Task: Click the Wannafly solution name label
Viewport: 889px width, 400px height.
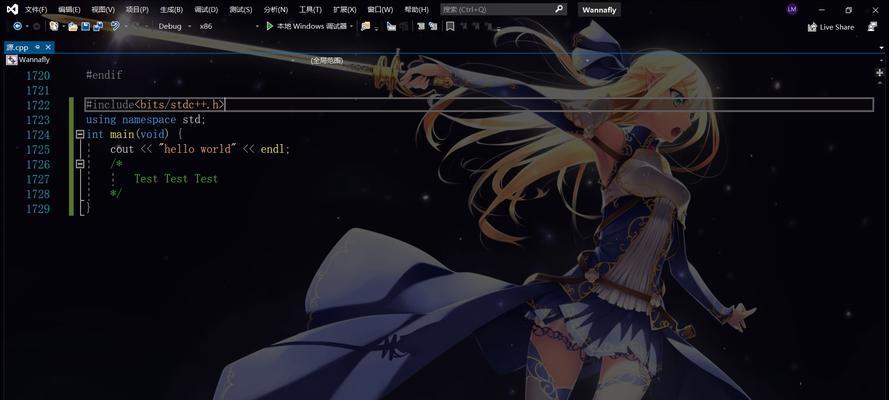Action: pos(600,10)
